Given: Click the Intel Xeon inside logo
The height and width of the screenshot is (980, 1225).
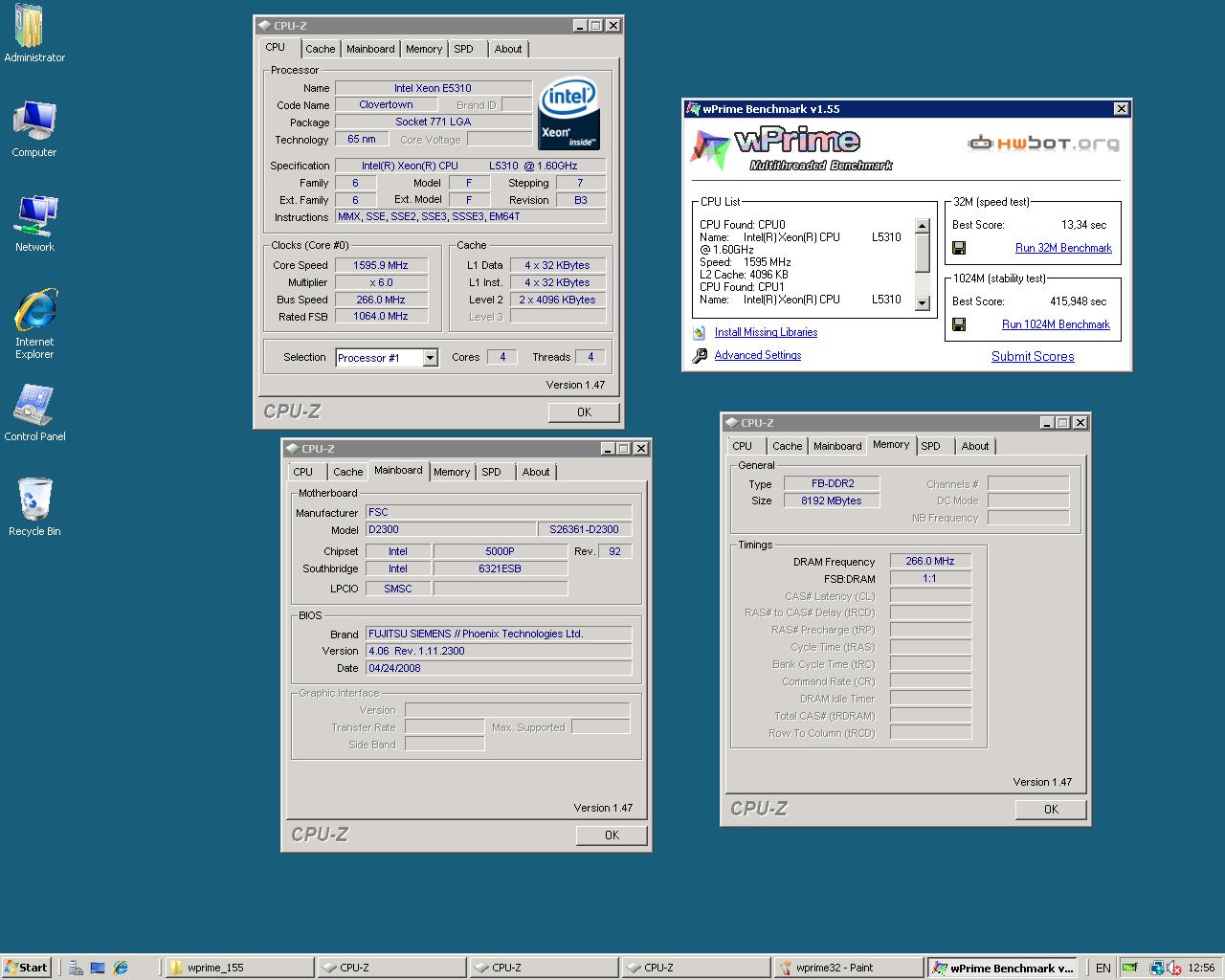Looking at the screenshot, I should [569, 114].
